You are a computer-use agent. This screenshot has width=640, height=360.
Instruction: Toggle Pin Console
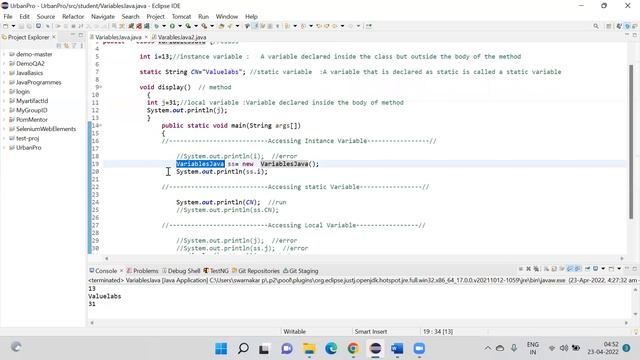[x=587, y=269]
